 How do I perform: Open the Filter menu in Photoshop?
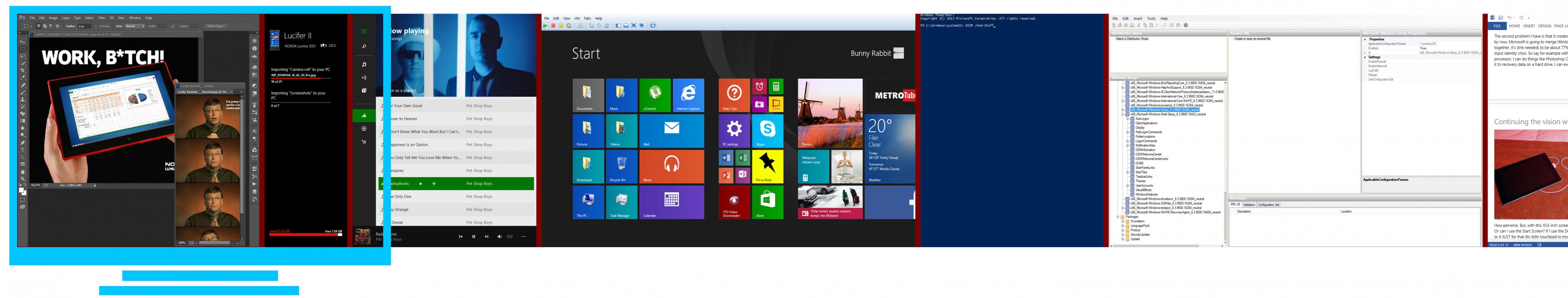102,17
